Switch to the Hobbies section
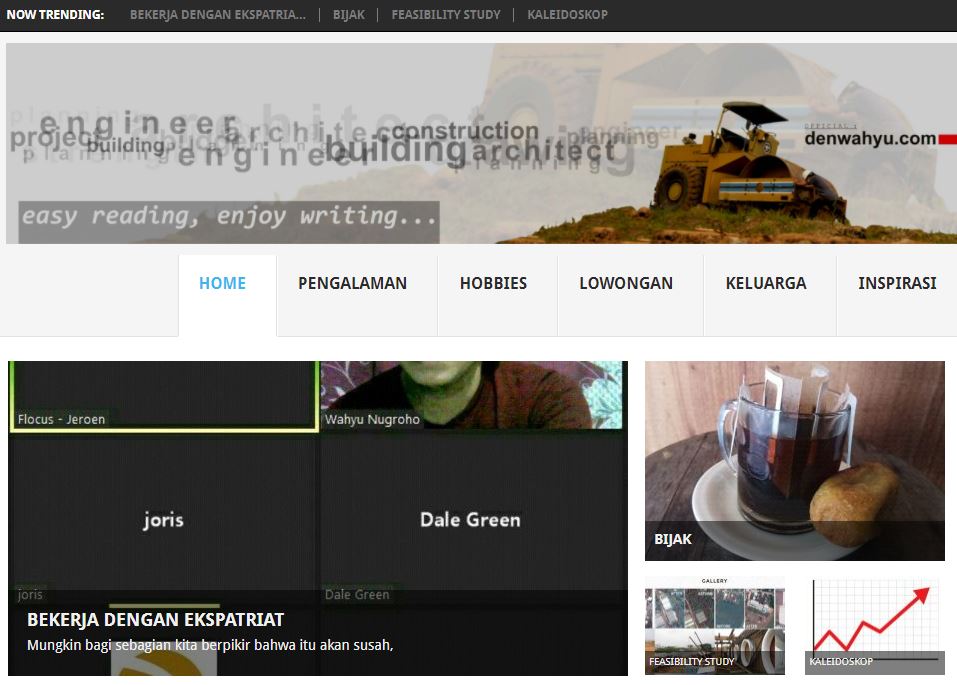This screenshot has height=685, width=957. pyautogui.click(x=493, y=283)
